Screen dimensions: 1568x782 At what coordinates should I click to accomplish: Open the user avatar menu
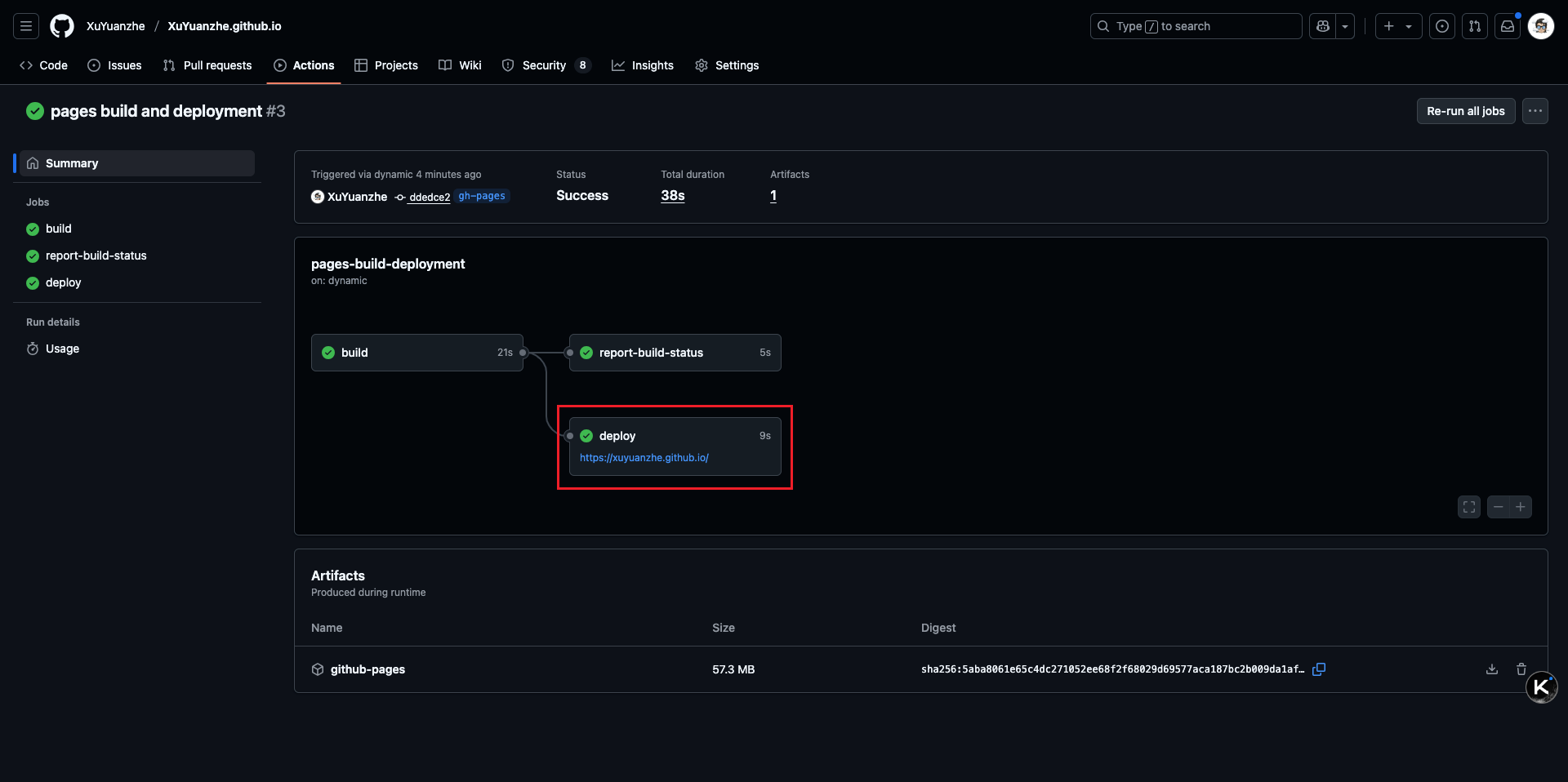[x=1541, y=26]
